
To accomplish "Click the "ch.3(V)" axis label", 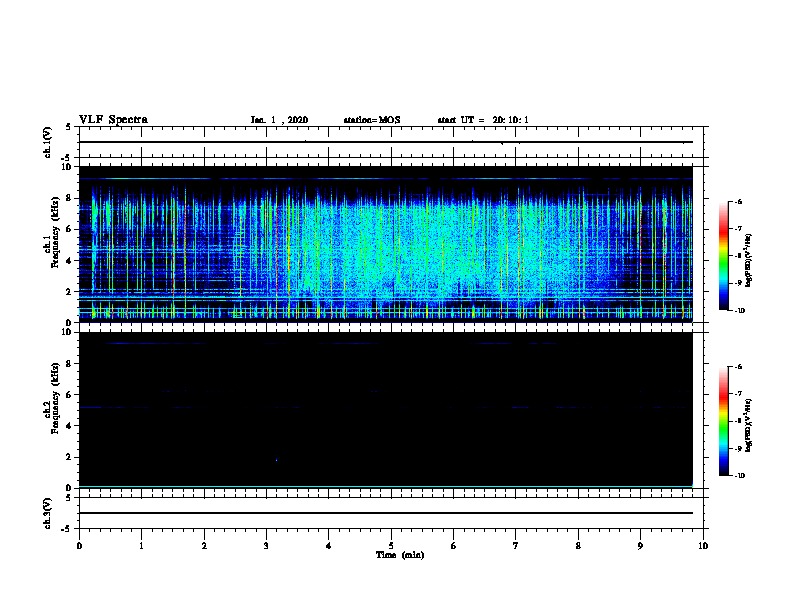I will tap(48, 513).
